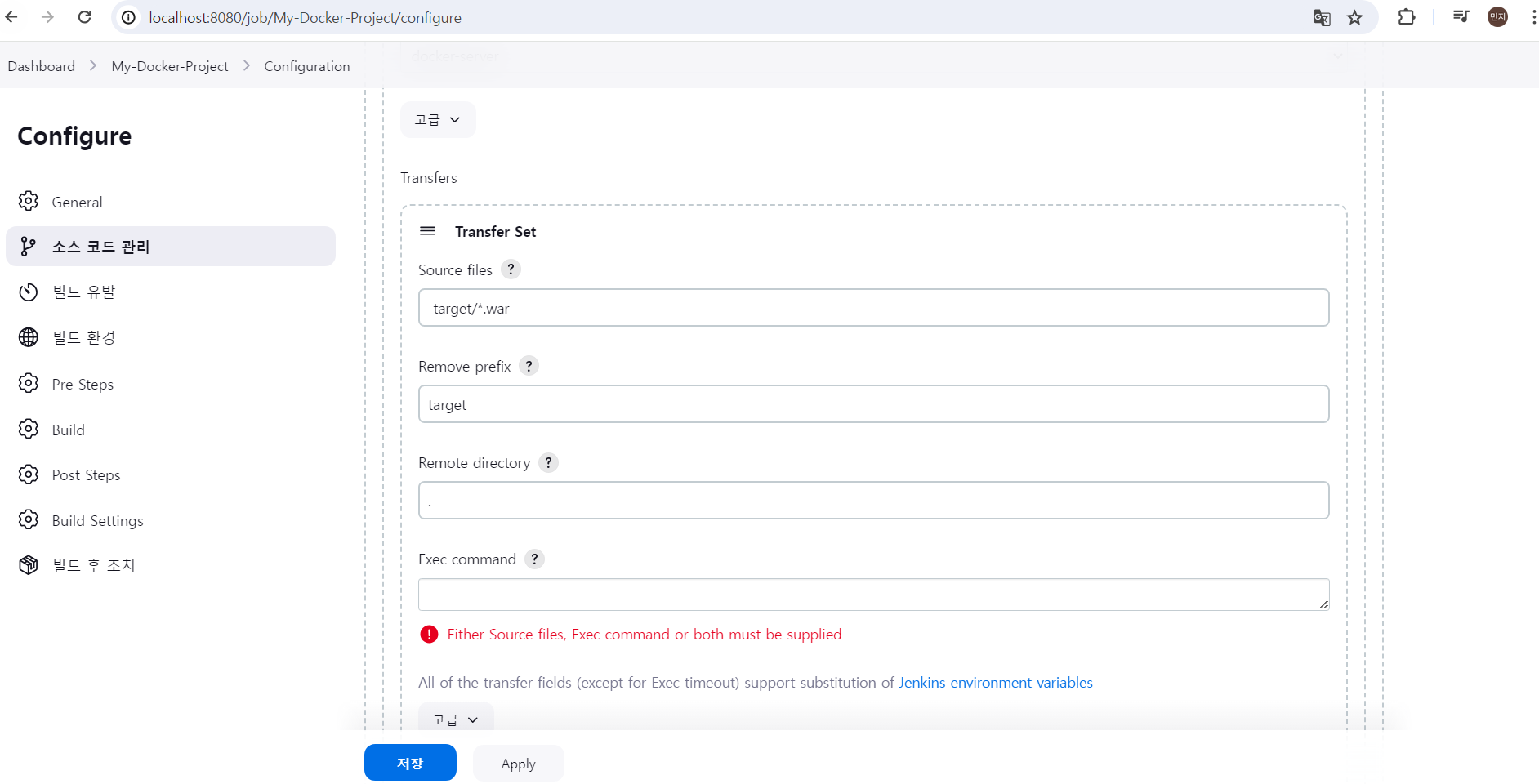Click into the Exec command text area
The height and width of the screenshot is (784, 1539).
point(873,595)
